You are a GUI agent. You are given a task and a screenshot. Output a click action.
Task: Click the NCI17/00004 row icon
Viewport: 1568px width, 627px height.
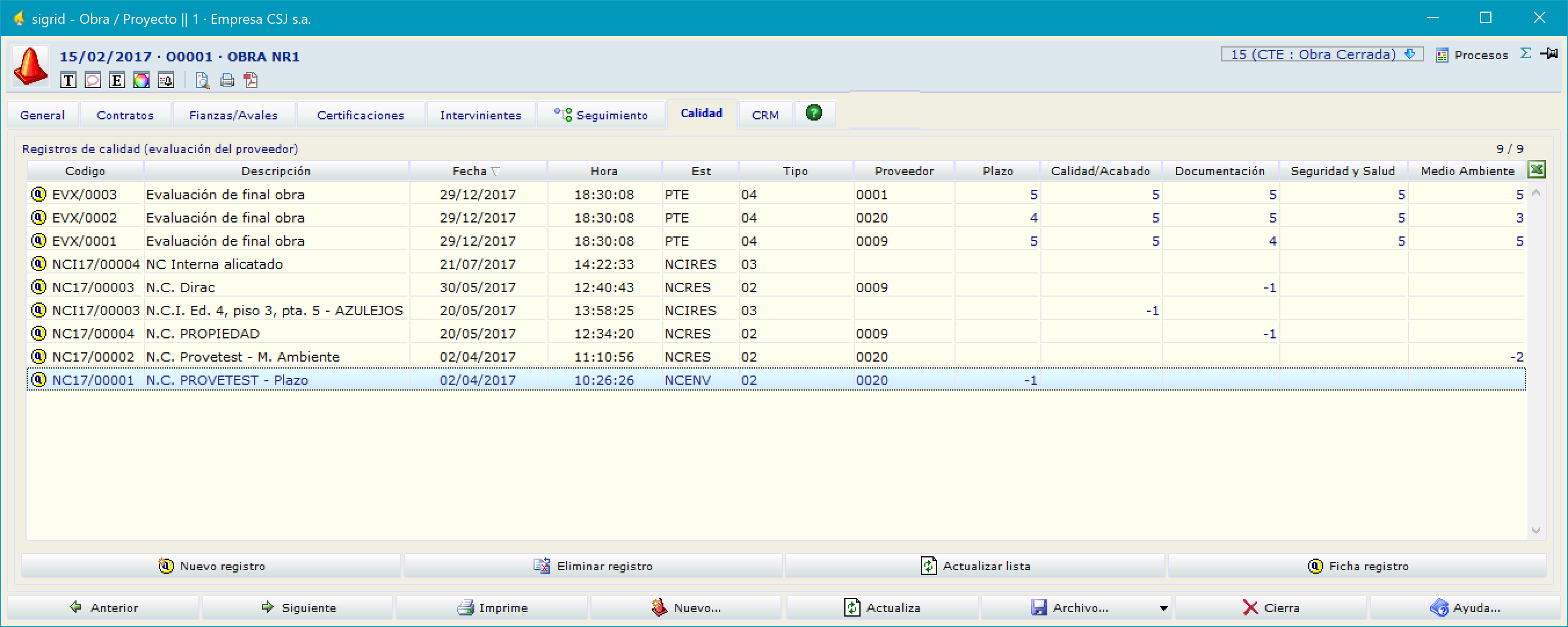(x=39, y=263)
